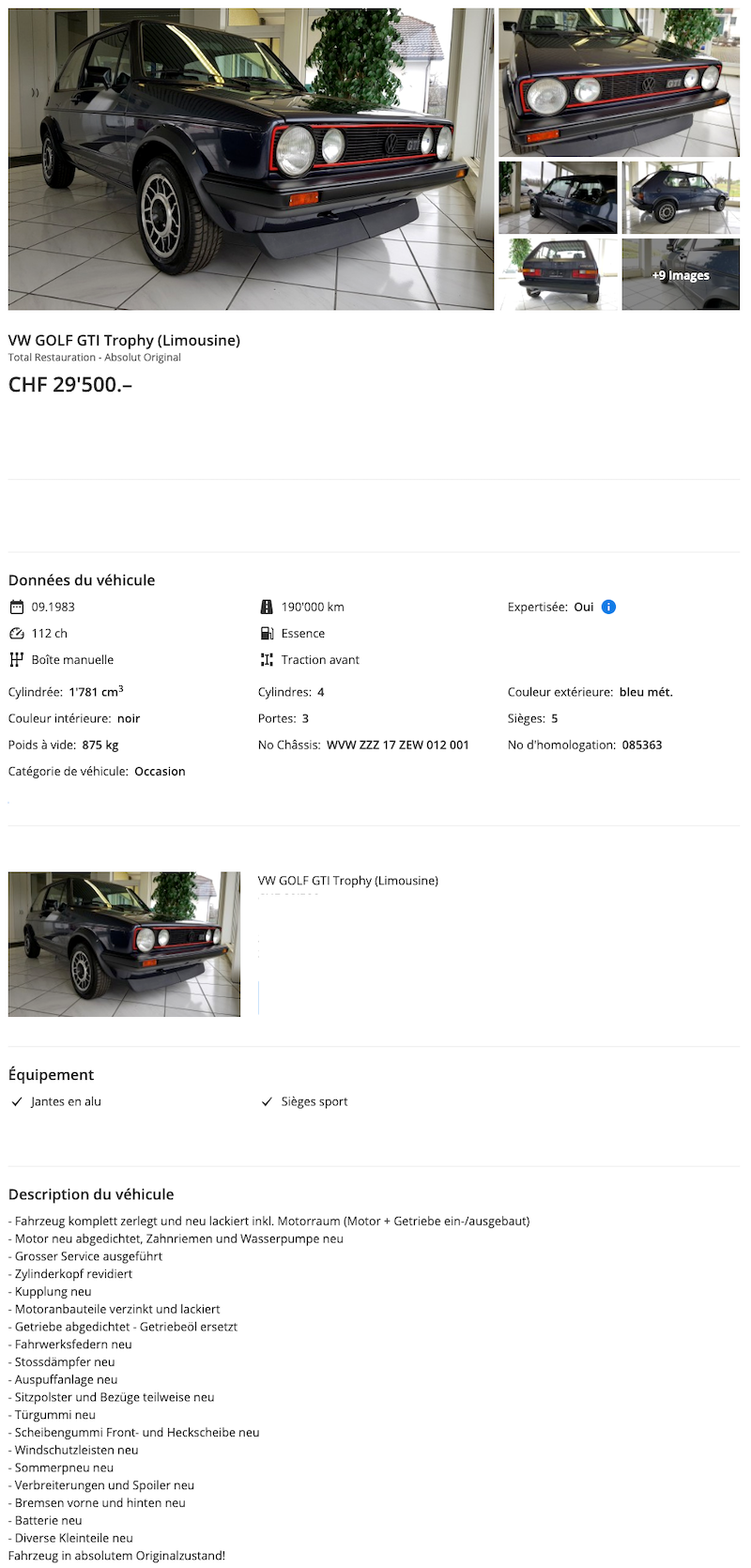Open the main front-left photo of the Golf

click(x=251, y=159)
